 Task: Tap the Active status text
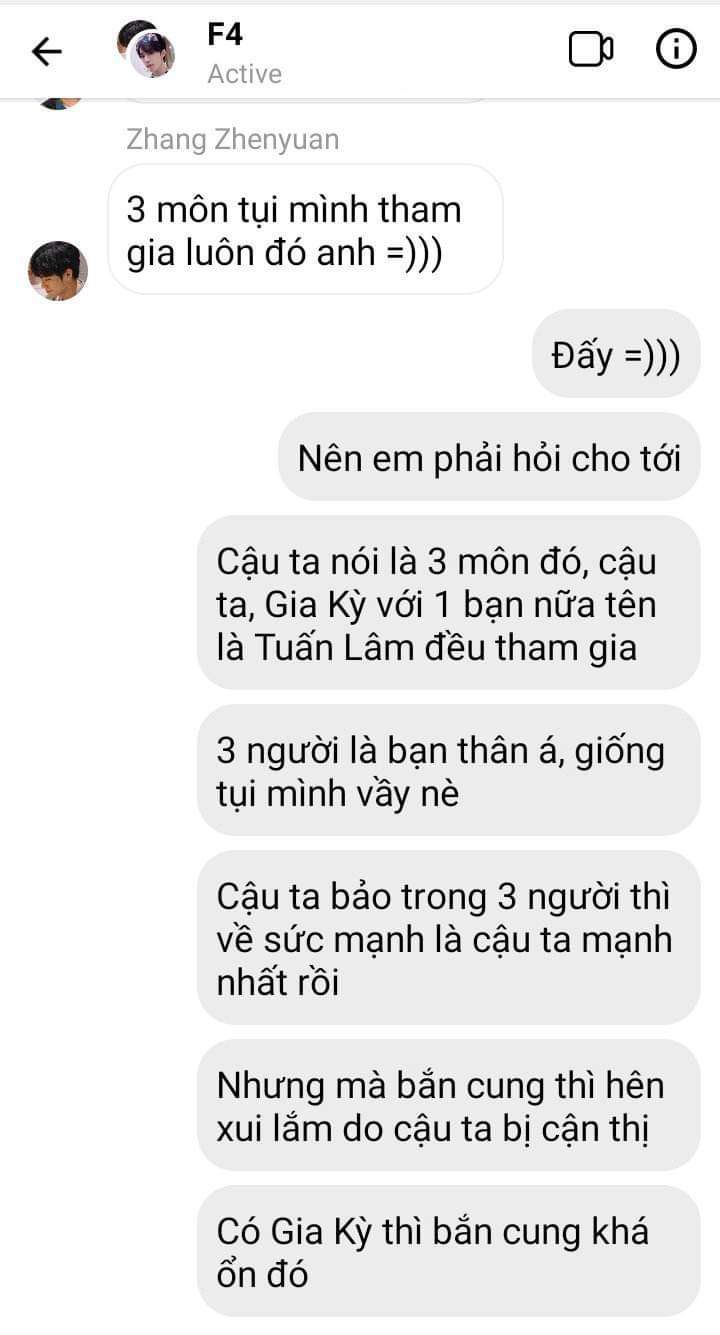245,74
